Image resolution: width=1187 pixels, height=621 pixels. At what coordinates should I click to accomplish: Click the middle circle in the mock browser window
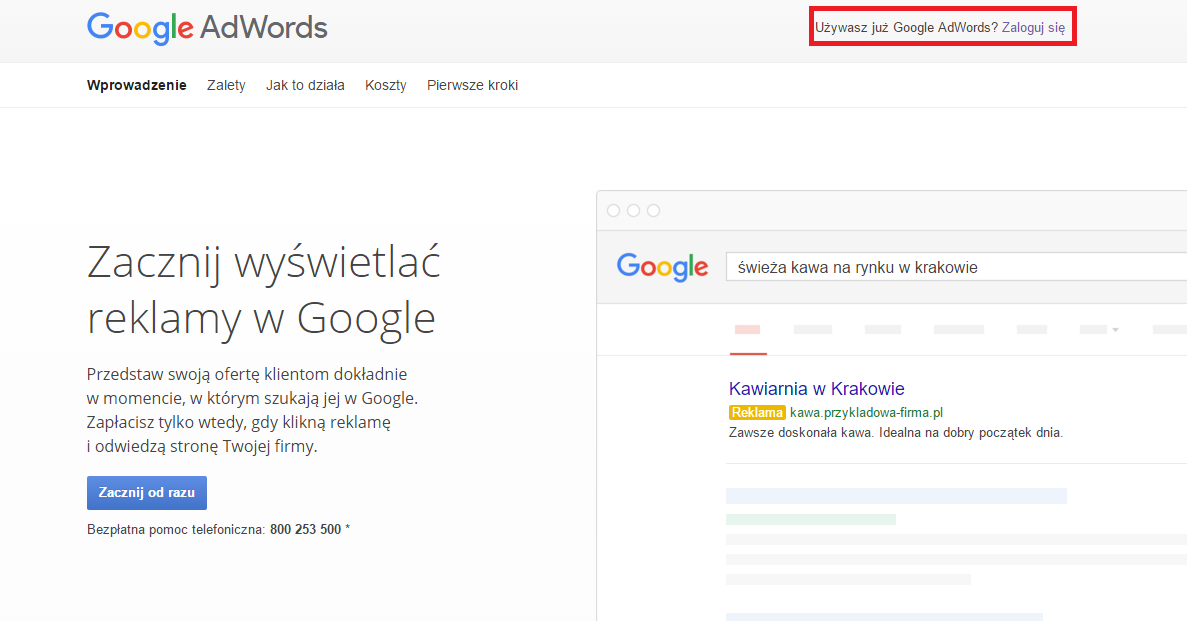633,210
